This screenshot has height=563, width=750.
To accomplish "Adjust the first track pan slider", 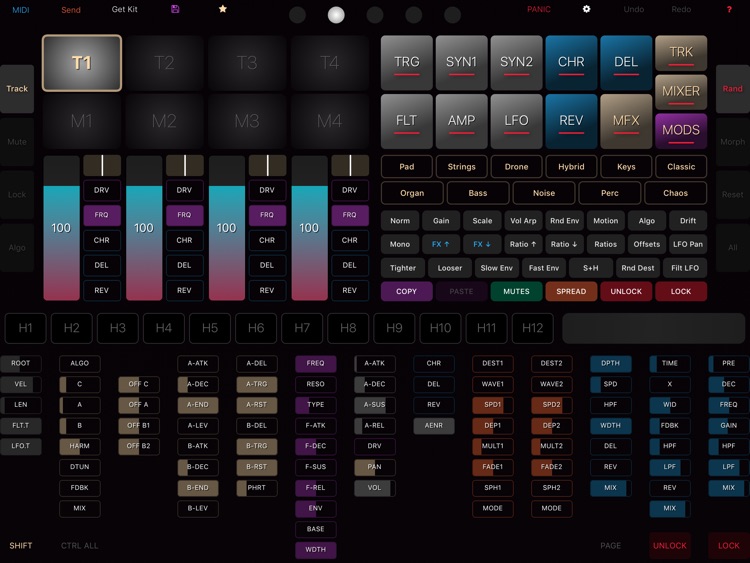I will pyautogui.click(x=102, y=166).
